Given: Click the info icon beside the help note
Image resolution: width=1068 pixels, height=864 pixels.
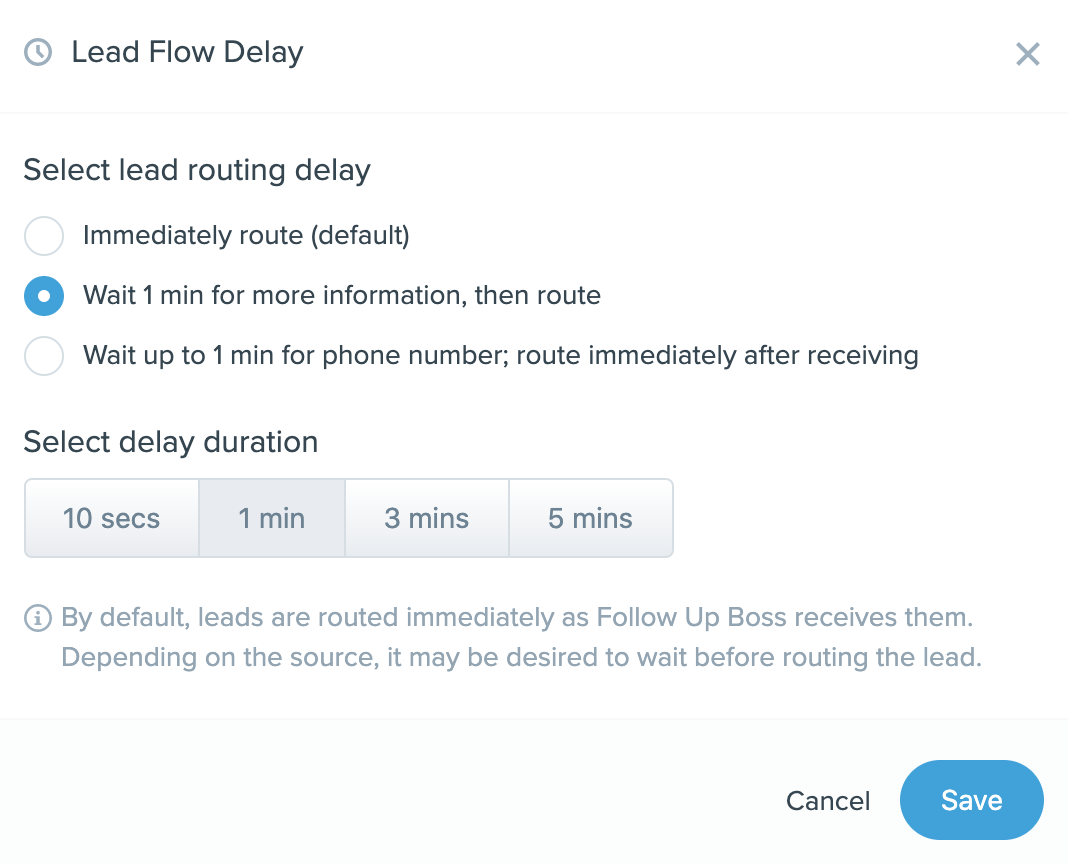Looking at the screenshot, I should pos(38,618).
